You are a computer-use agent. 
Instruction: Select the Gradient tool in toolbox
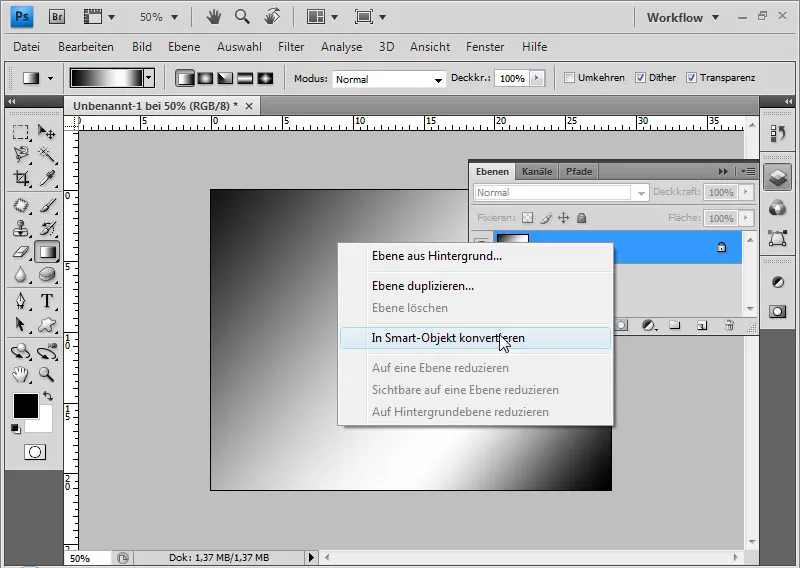tap(47, 252)
